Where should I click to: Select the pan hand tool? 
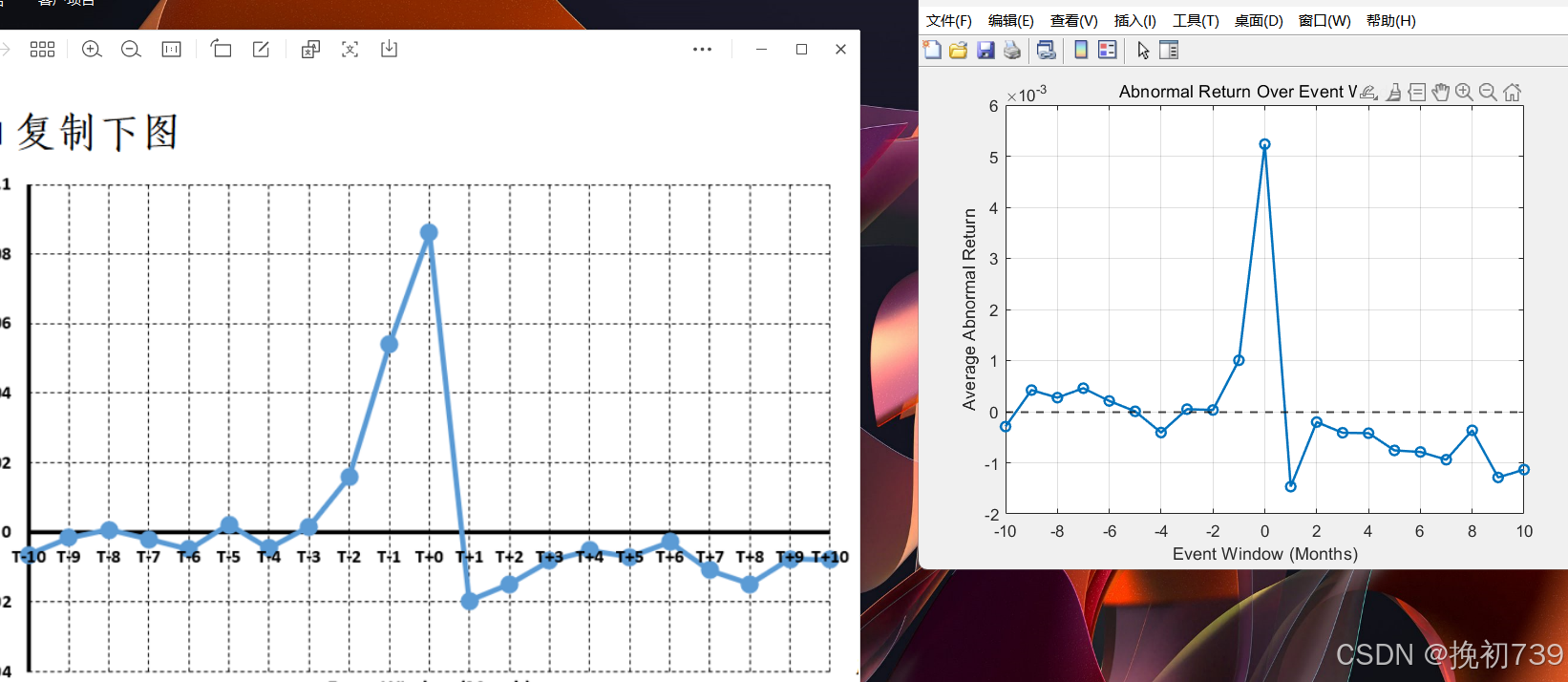tap(1441, 92)
